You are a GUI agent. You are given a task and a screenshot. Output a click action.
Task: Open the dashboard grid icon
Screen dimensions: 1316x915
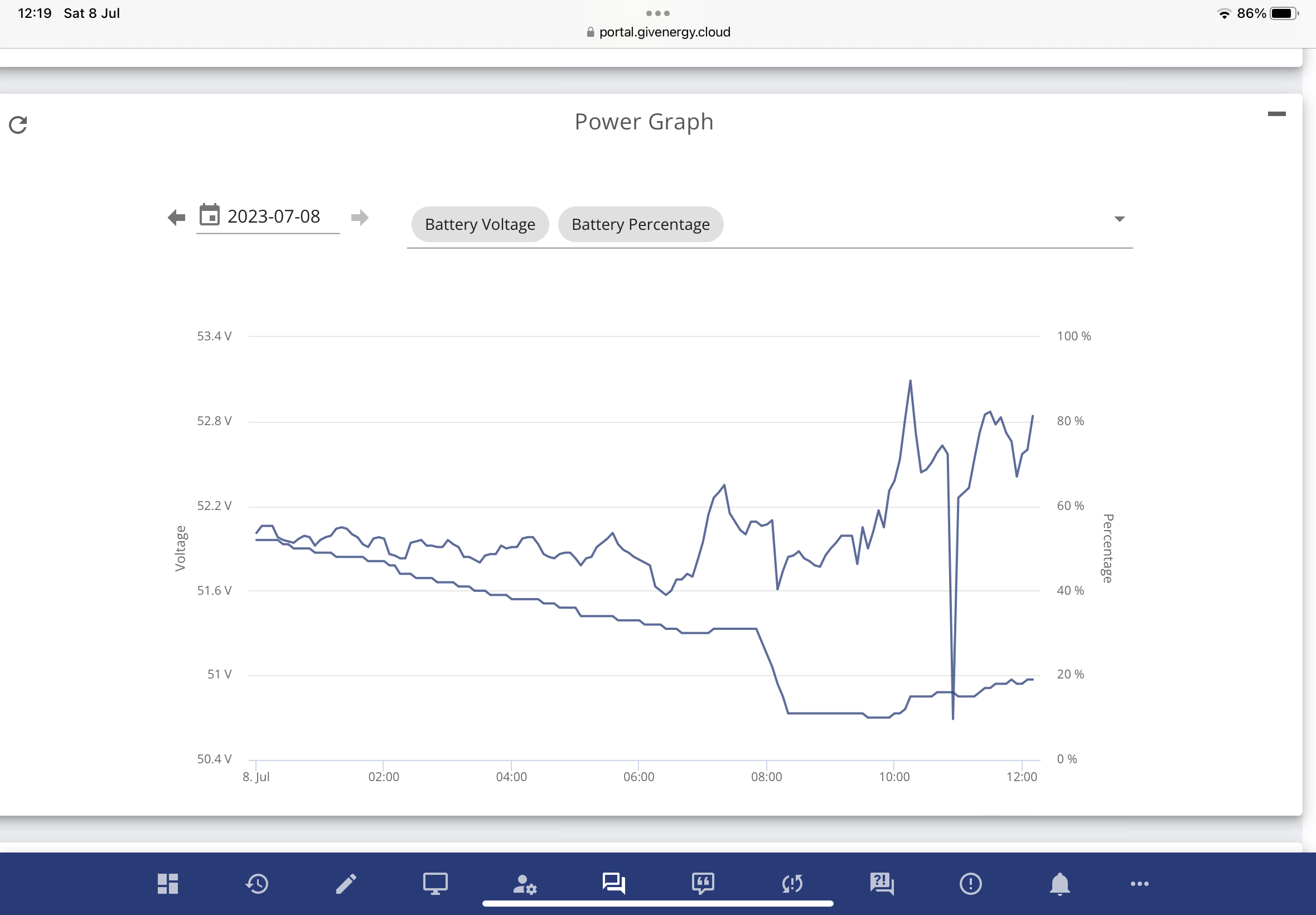click(168, 883)
